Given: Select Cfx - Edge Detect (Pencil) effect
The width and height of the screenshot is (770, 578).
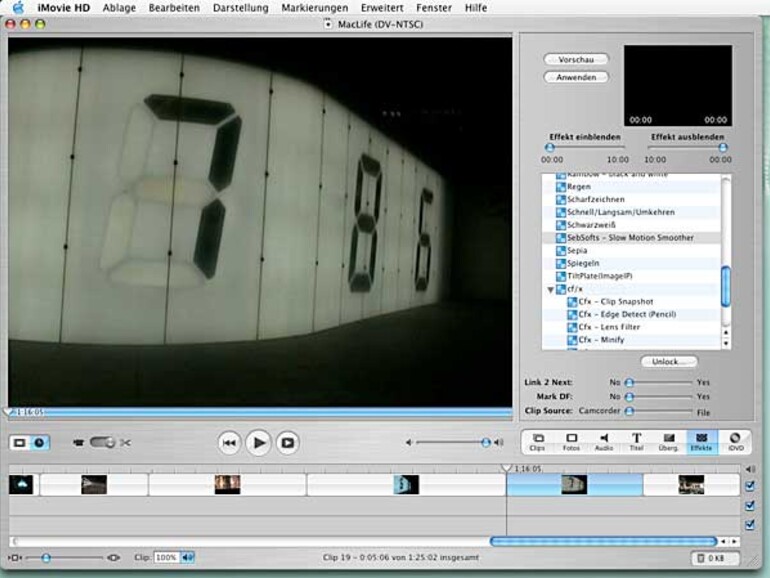Looking at the screenshot, I should [x=632, y=314].
